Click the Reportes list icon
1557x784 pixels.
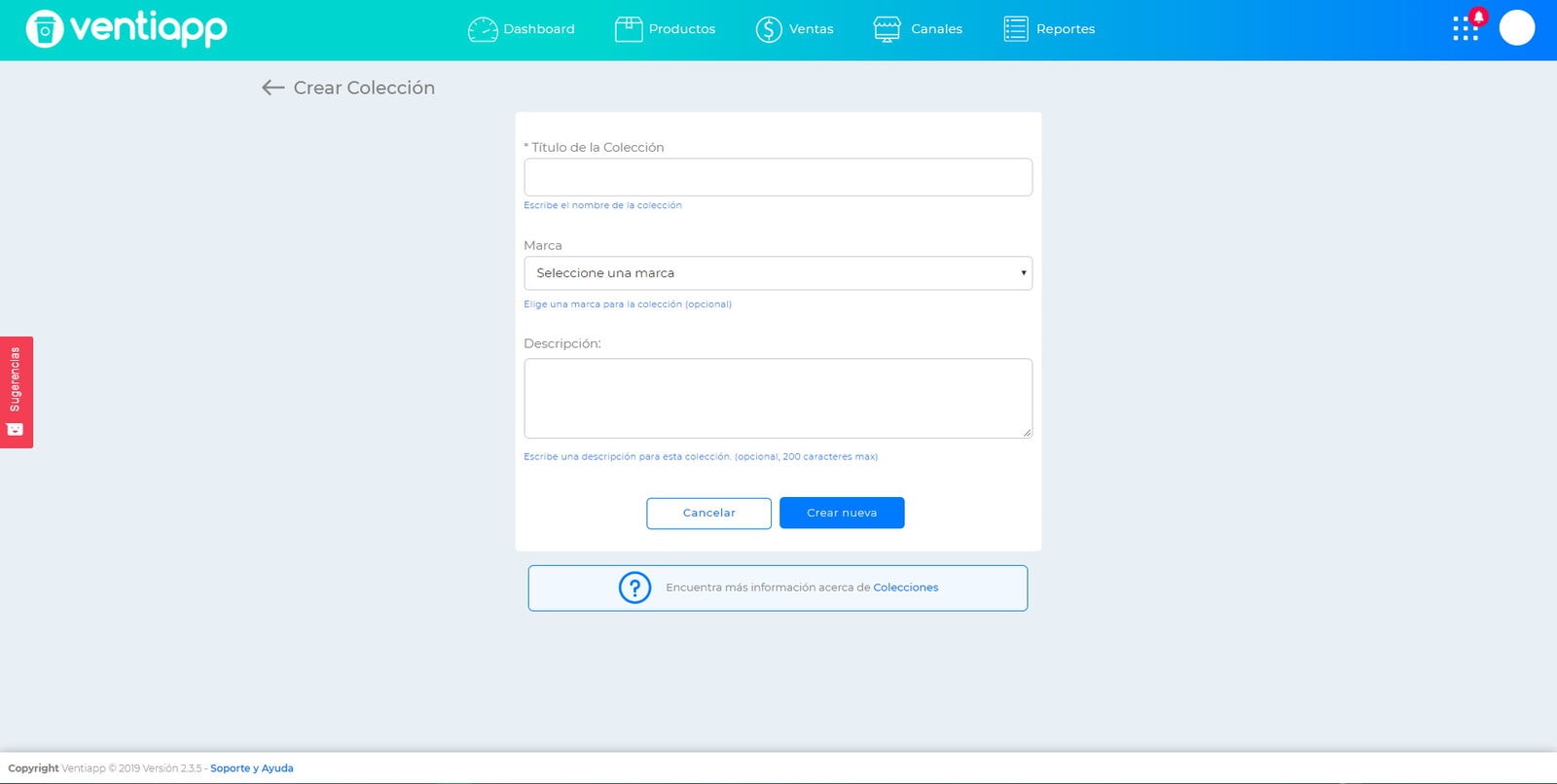click(x=1015, y=29)
